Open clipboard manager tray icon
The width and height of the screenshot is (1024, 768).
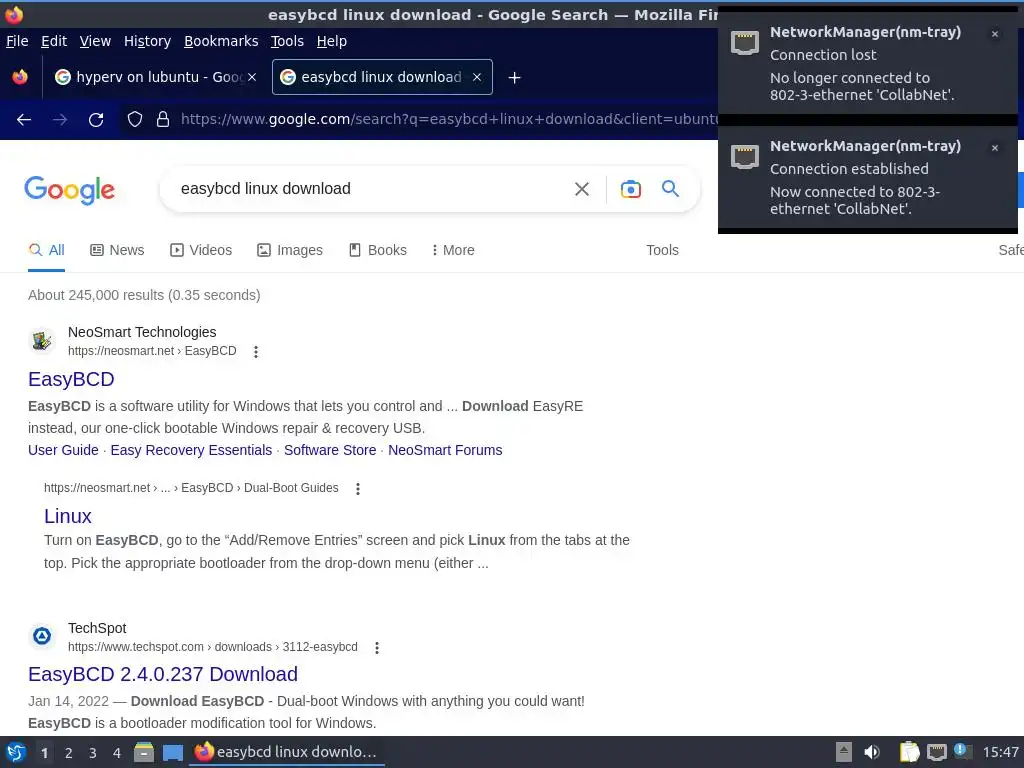909,752
